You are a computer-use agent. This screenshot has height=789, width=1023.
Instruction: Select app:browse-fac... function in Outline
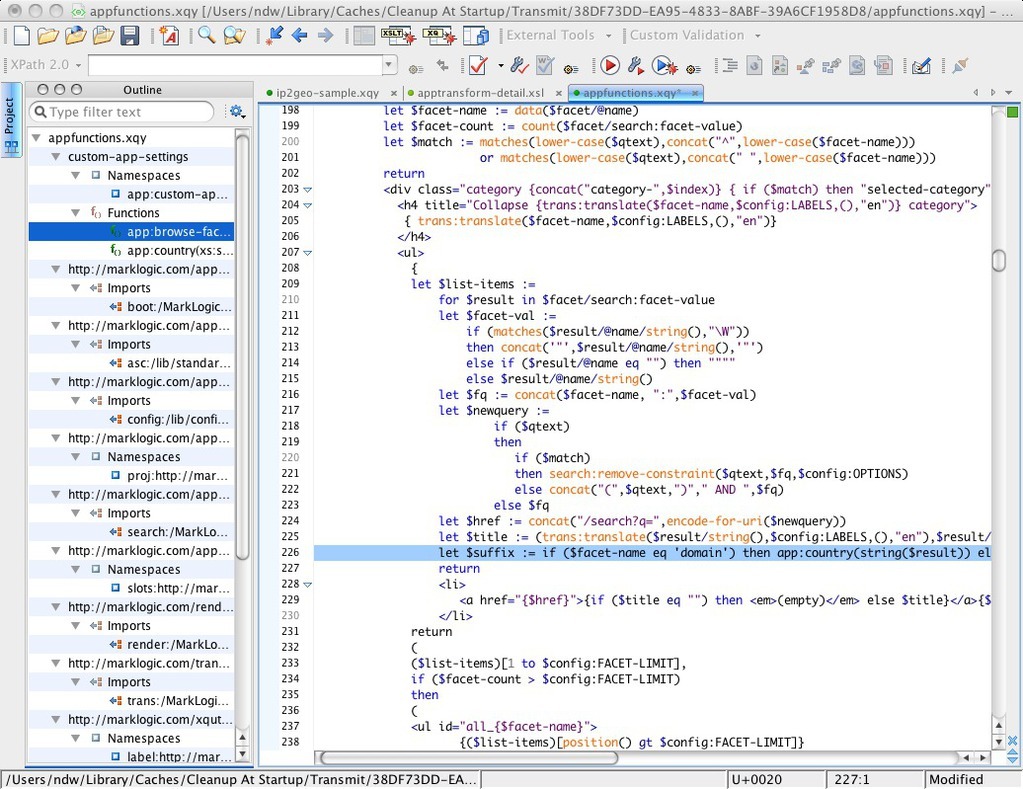[131, 232]
